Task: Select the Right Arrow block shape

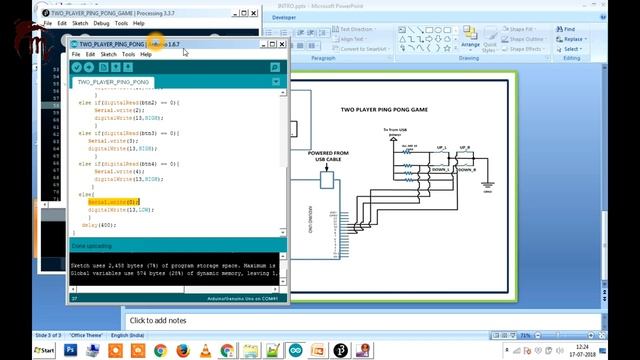Action: (429, 39)
